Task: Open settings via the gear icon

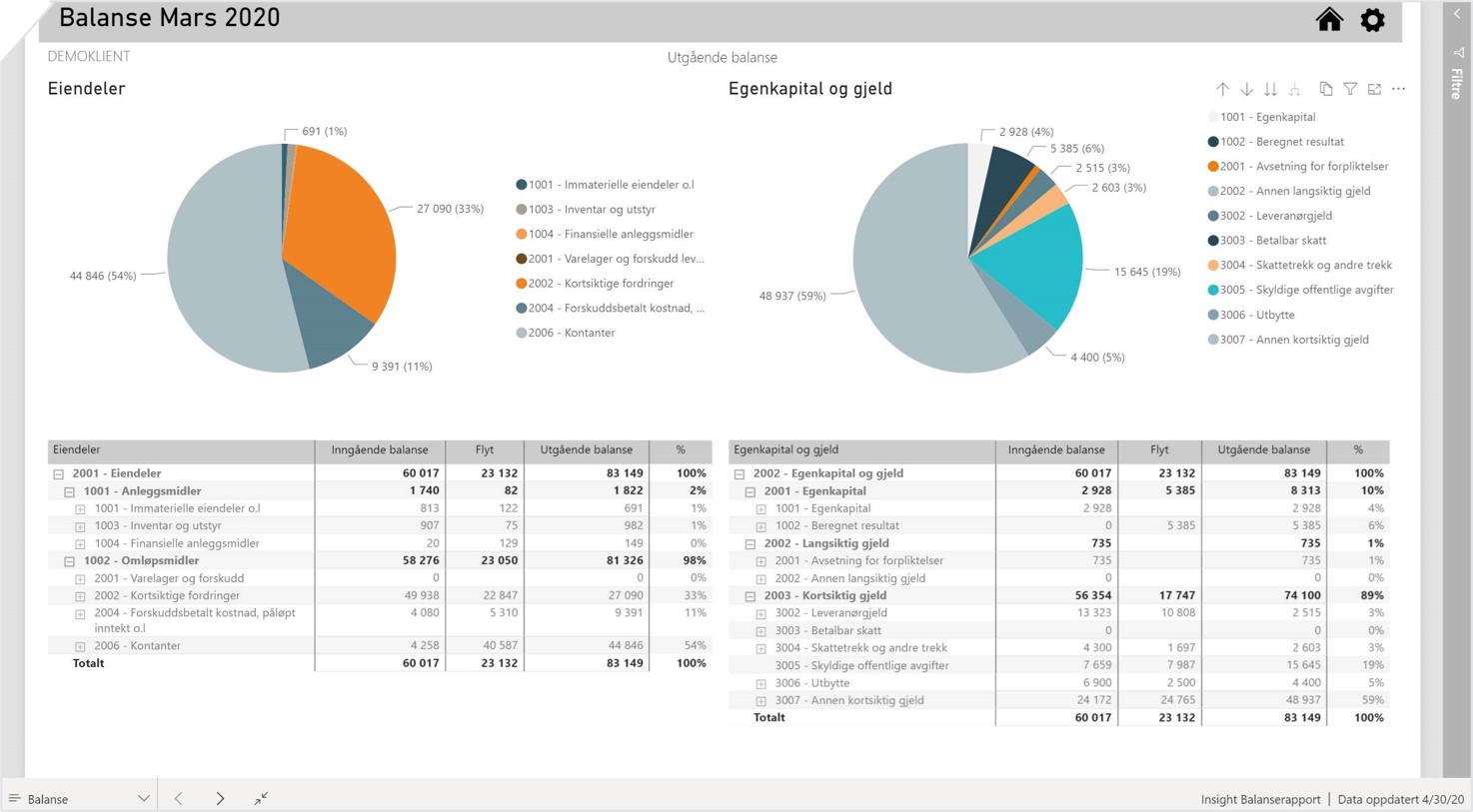Action: tap(1372, 20)
